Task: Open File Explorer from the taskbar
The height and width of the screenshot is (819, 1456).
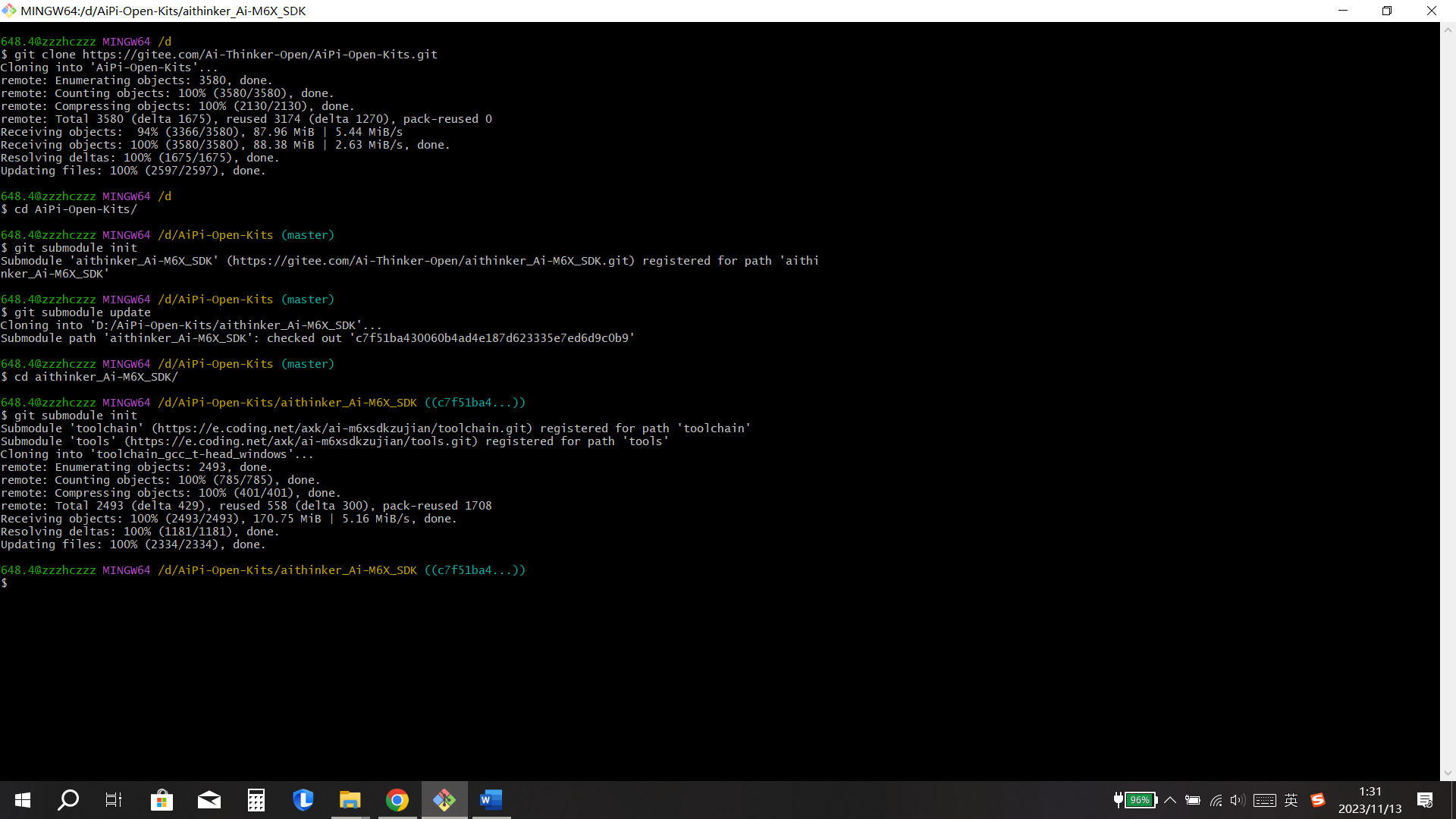Action: (x=350, y=800)
